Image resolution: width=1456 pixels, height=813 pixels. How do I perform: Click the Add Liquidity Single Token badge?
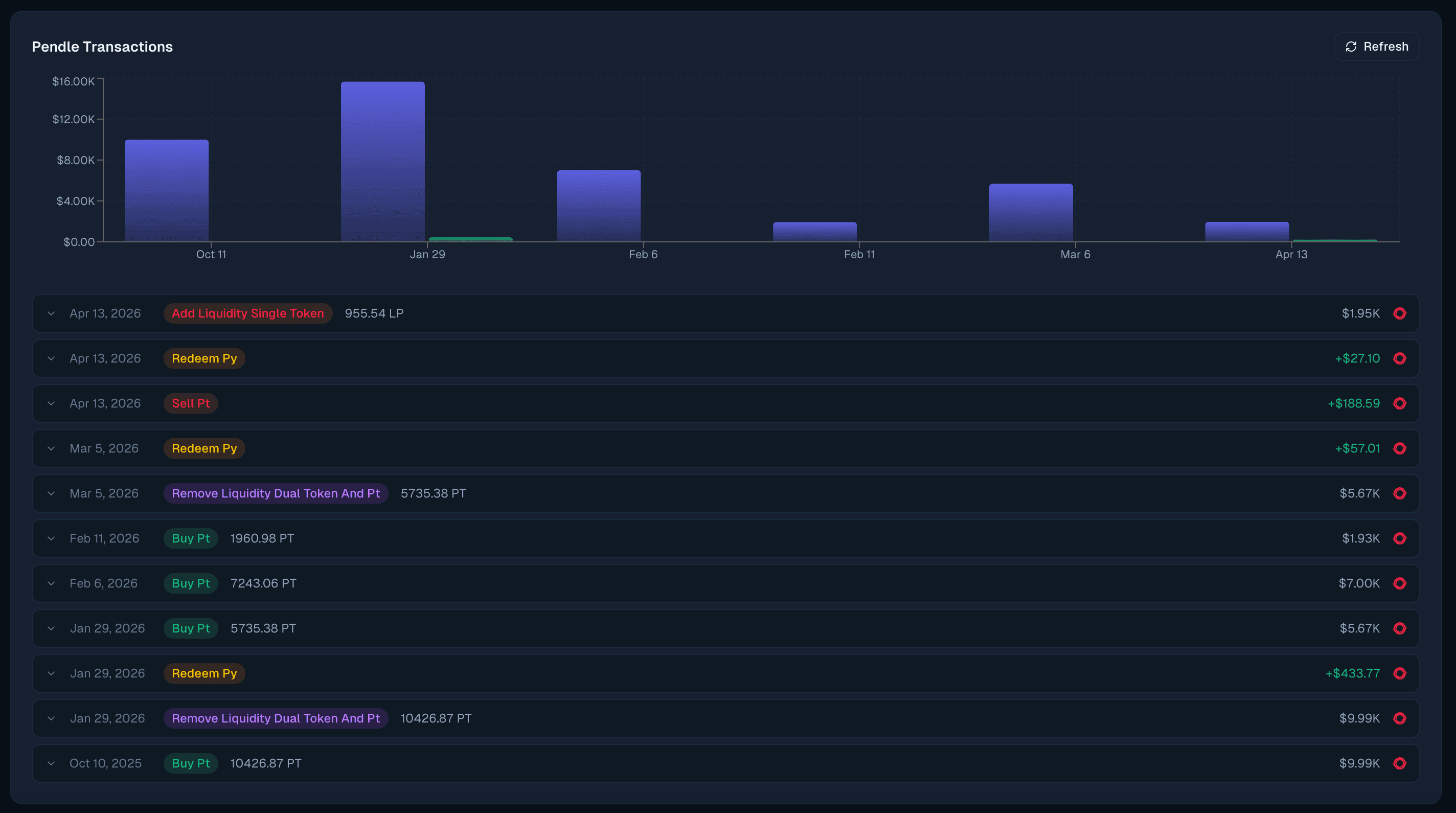coord(247,313)
